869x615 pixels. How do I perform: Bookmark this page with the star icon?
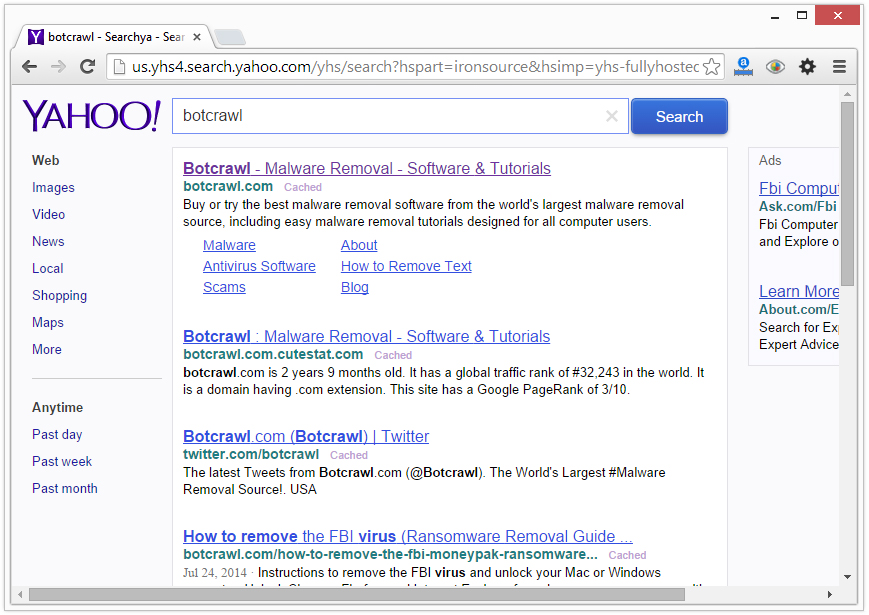click(711, 67)
